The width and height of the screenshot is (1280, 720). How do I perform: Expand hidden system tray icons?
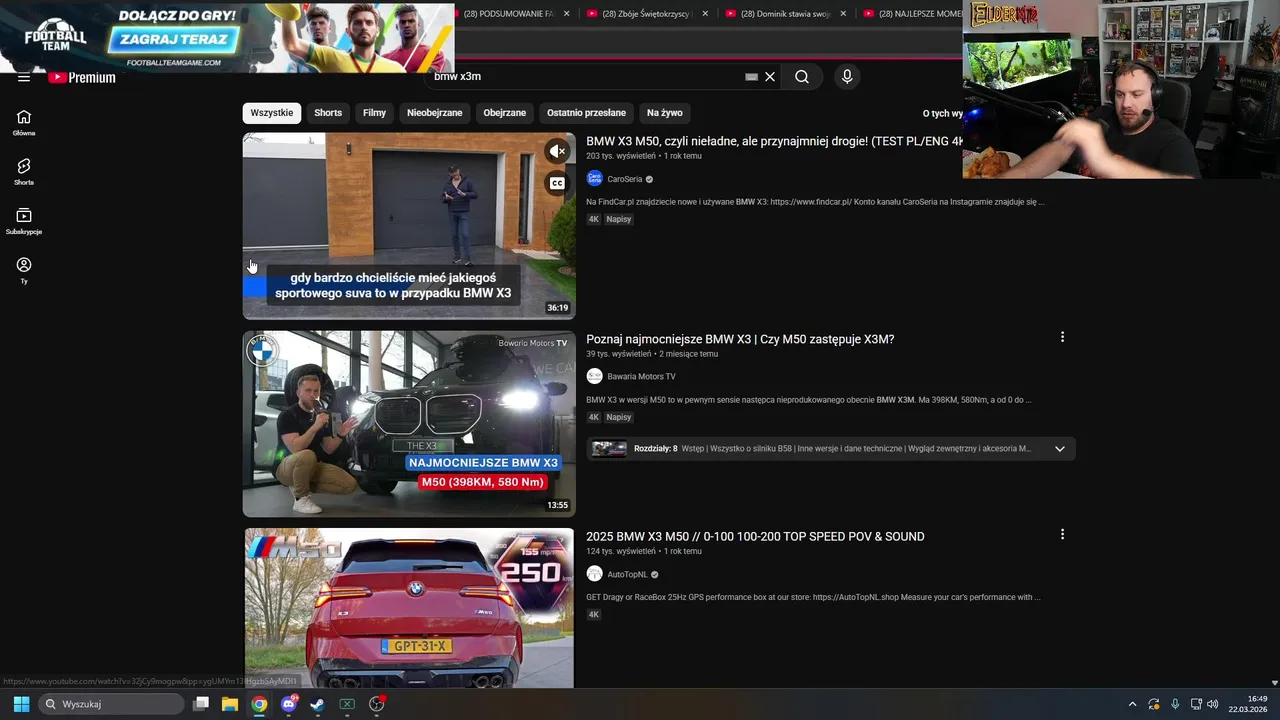click(1132, 704)
